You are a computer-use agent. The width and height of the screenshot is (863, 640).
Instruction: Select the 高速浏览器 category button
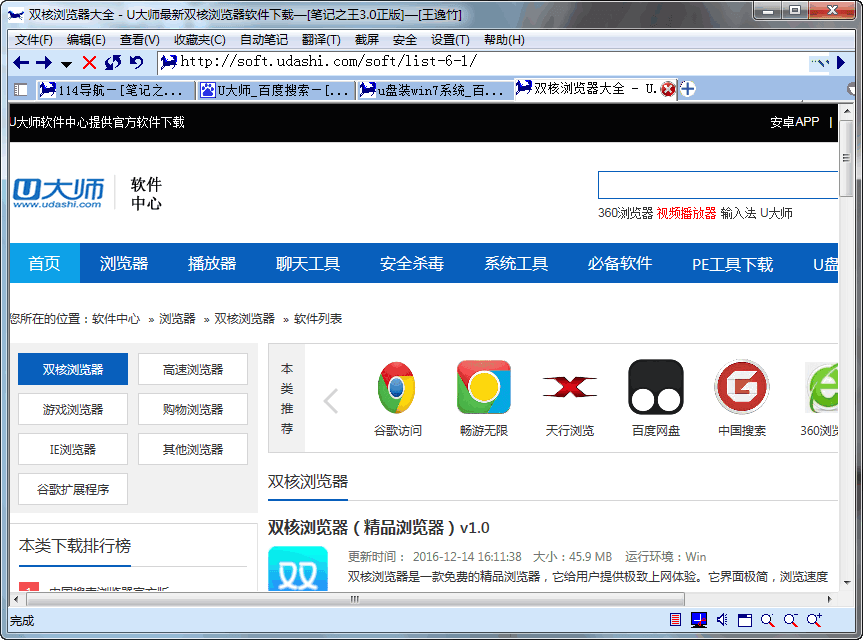[x=193, y=369]
